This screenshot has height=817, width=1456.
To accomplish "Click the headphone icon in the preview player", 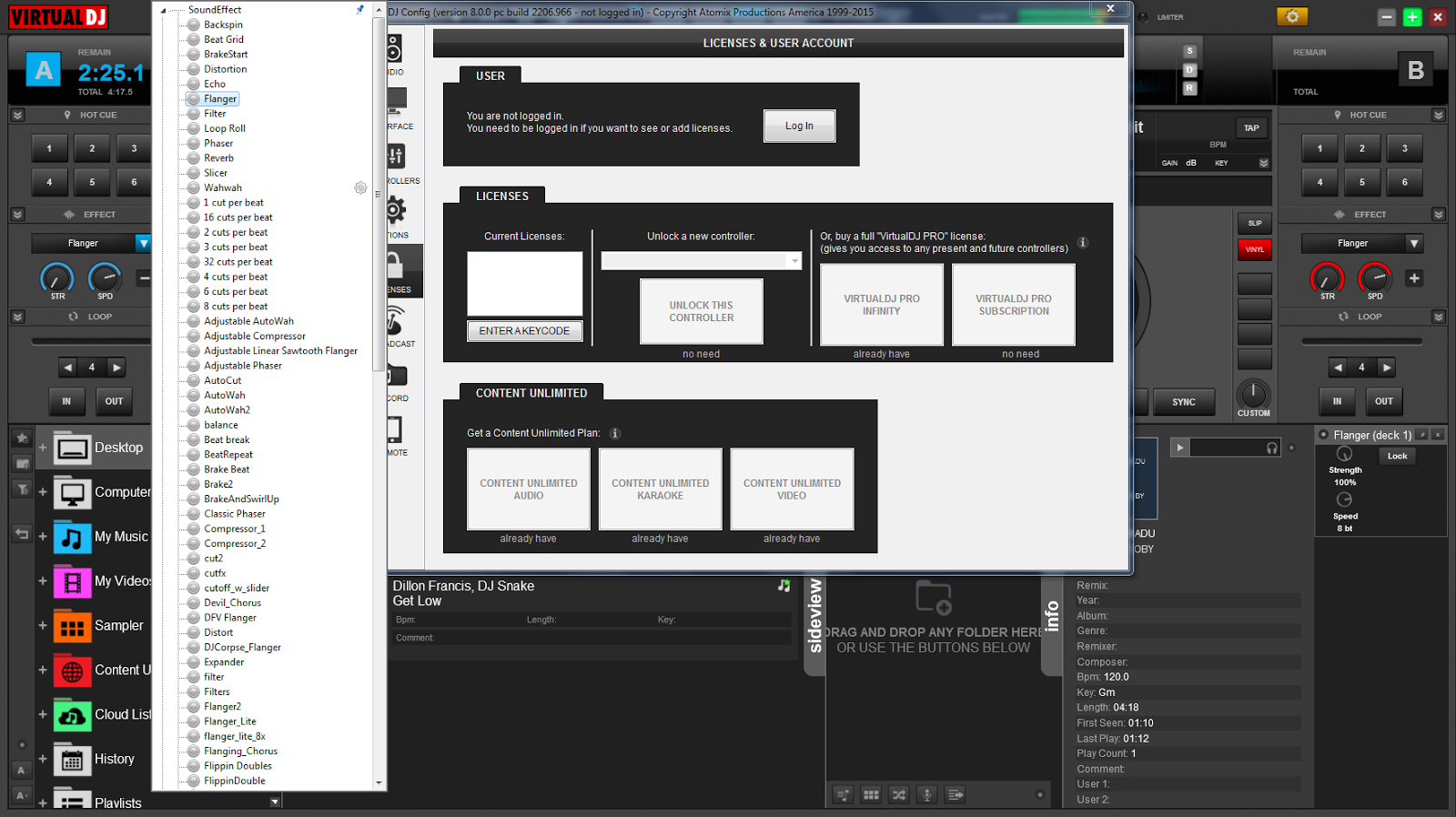I will click(x=1272, y=448).
